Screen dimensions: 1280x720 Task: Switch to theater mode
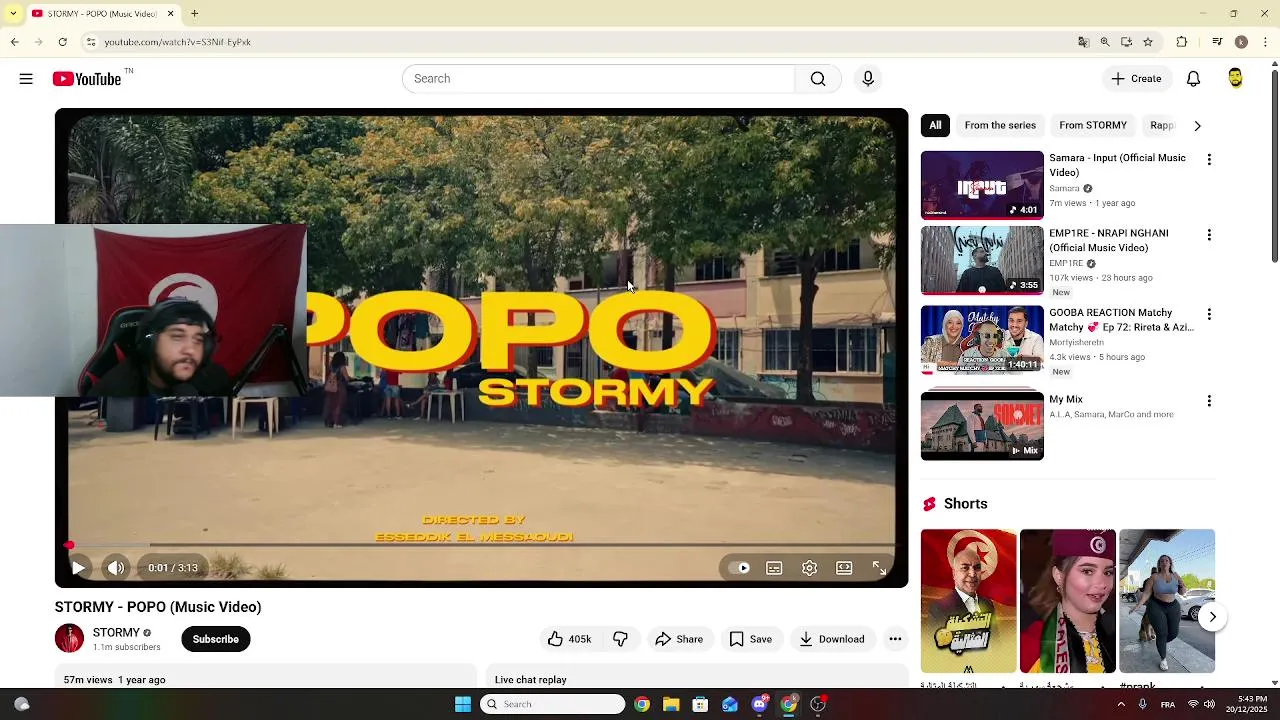(844, 568)
